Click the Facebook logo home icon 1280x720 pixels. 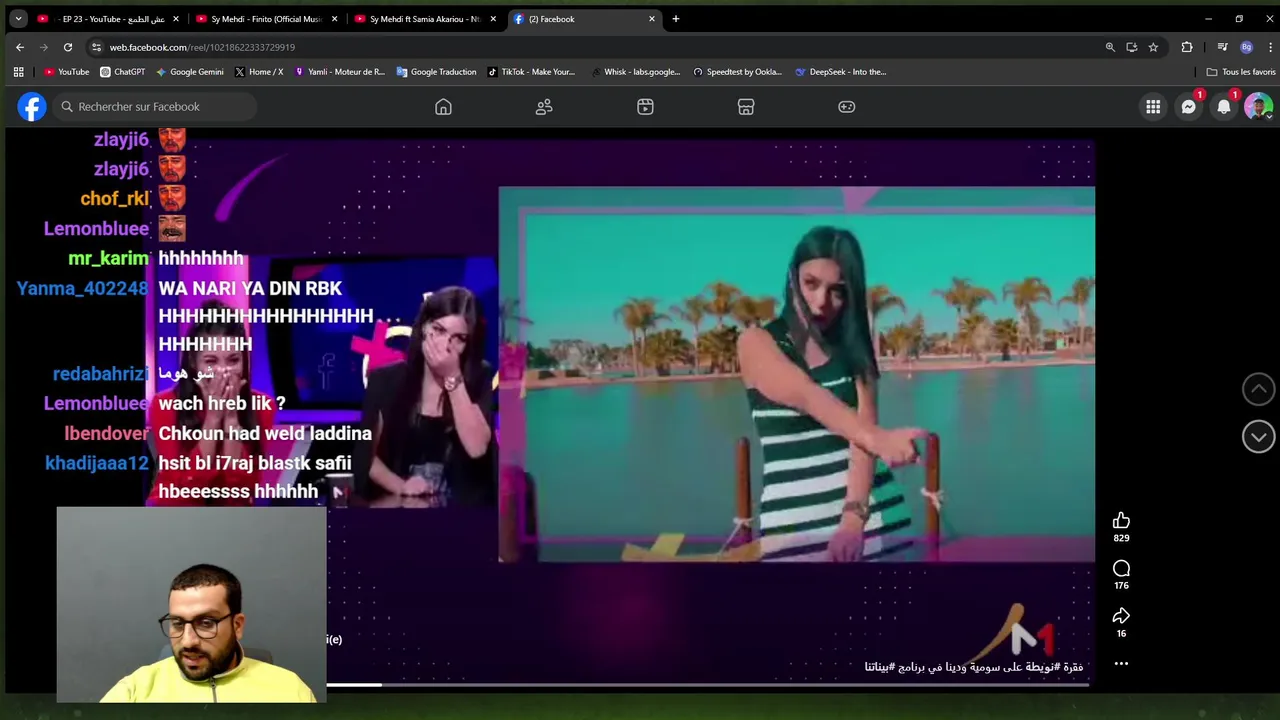32,107
